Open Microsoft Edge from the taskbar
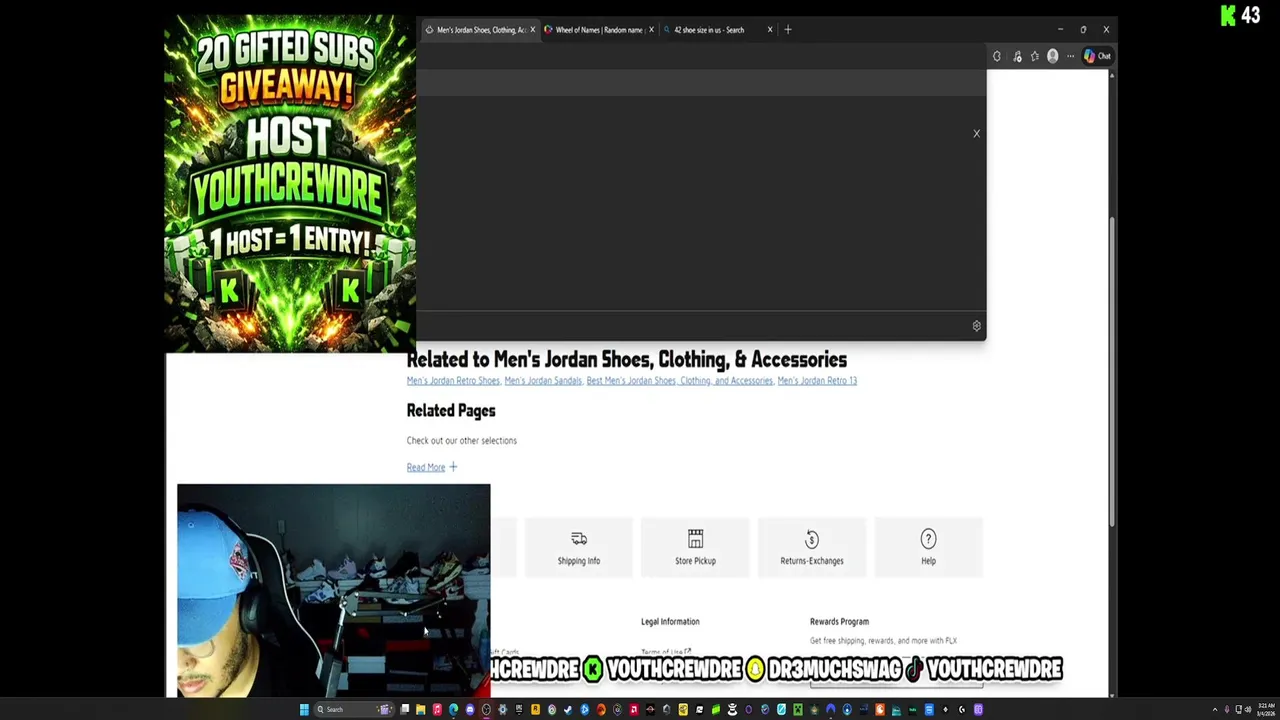The height and width of the screenshot is (720, 1280). tap(454, 710)
